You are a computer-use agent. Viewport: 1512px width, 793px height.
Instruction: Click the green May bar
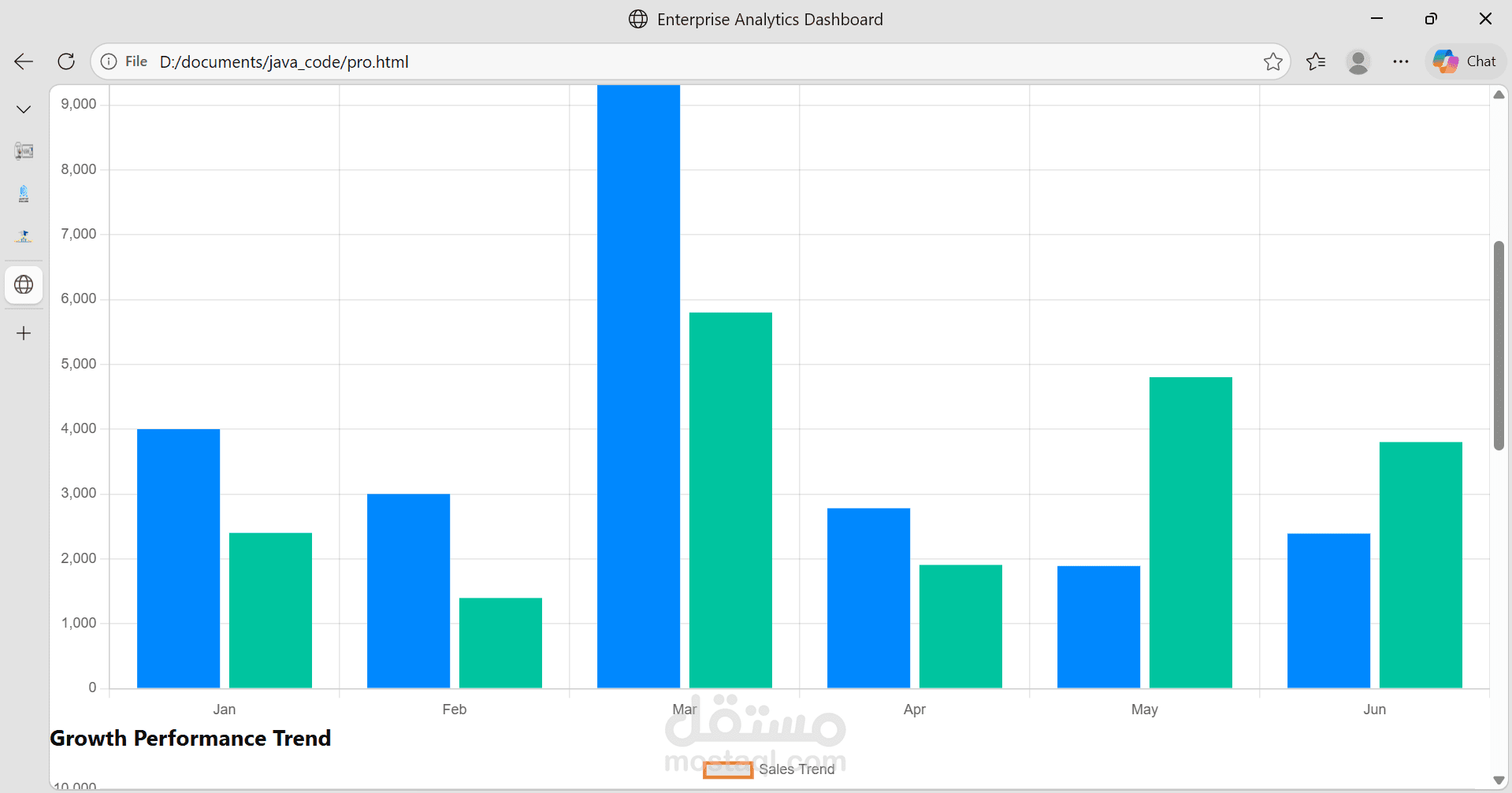[x=1191, y=532]
